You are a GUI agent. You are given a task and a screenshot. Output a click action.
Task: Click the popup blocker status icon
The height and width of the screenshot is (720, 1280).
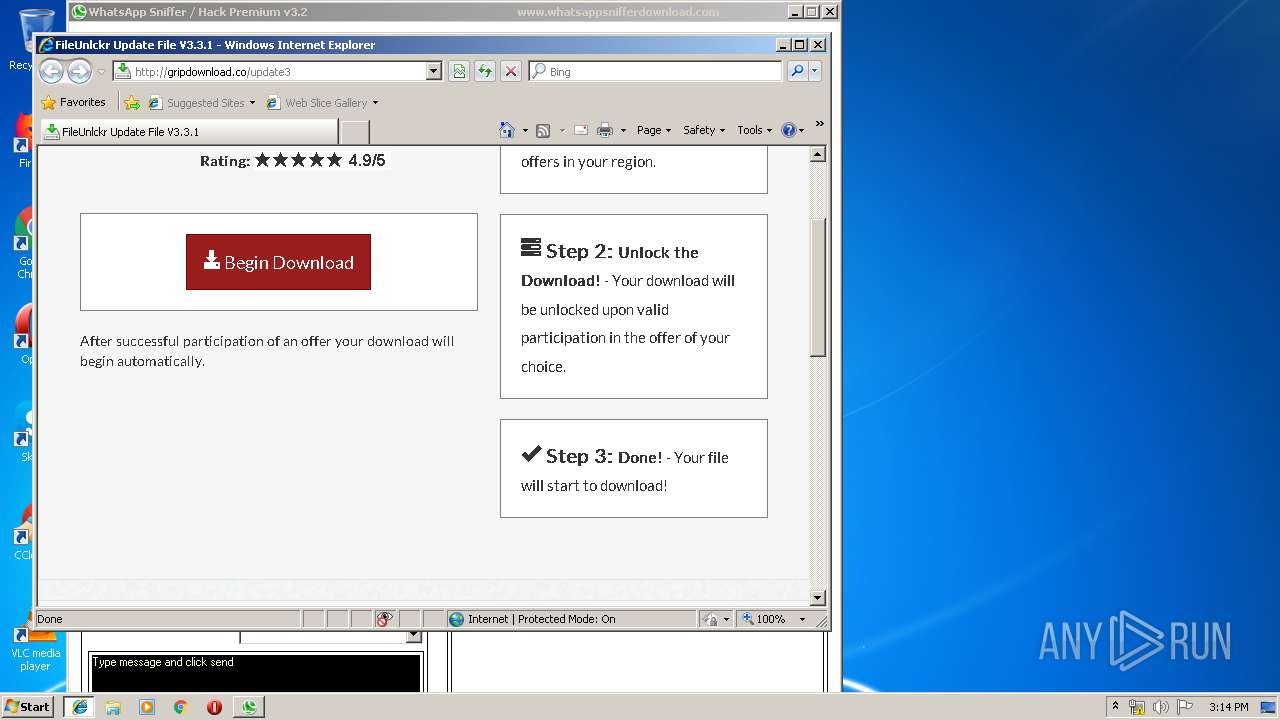coord(385,619)
